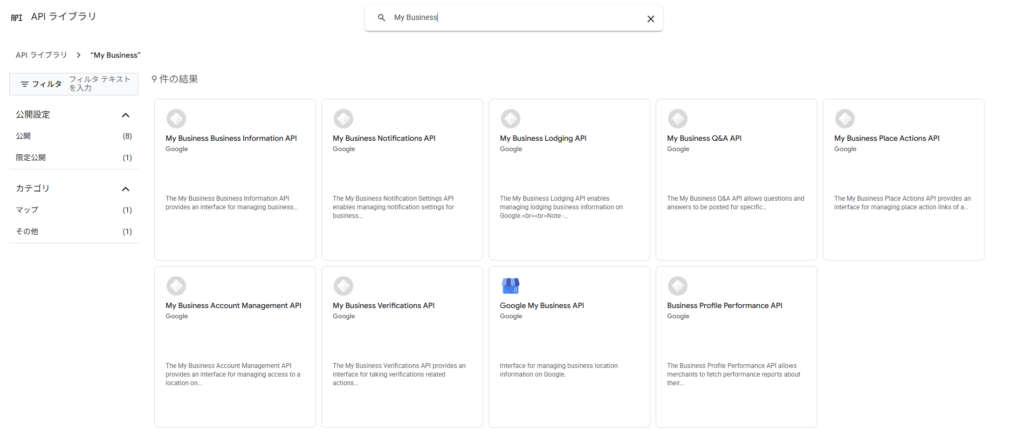Select the 公開 visibility filter

(24, 136)
